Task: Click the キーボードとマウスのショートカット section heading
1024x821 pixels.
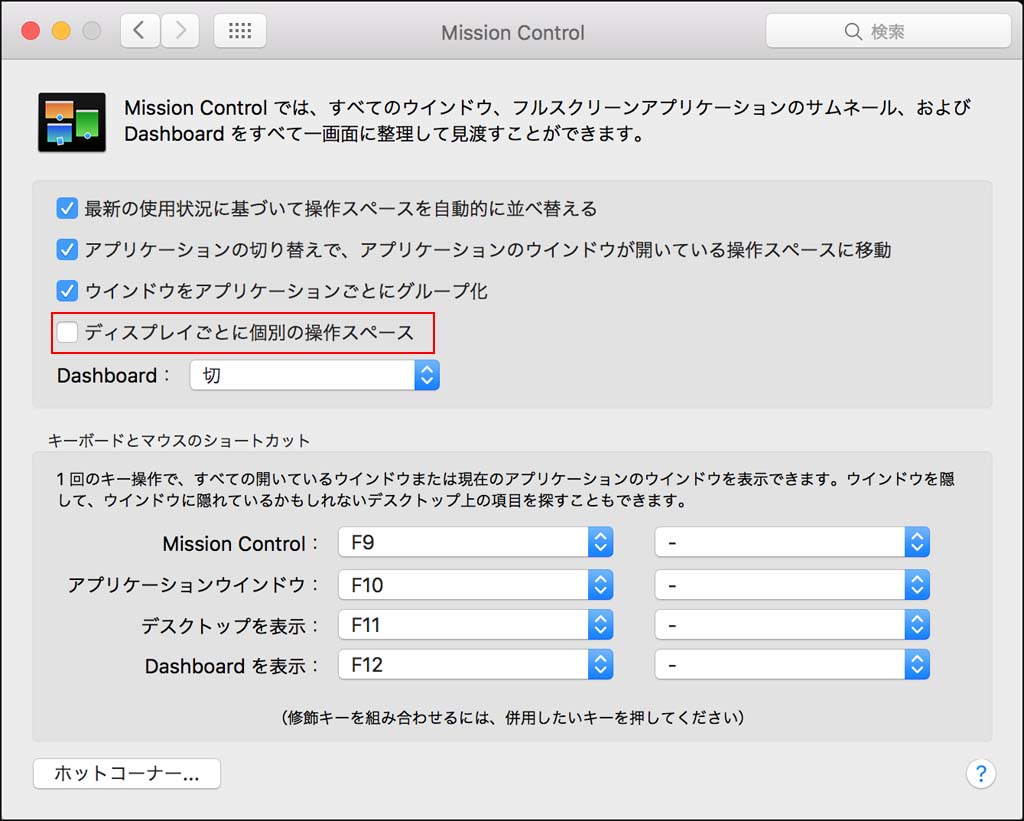Action: point(179,441)
